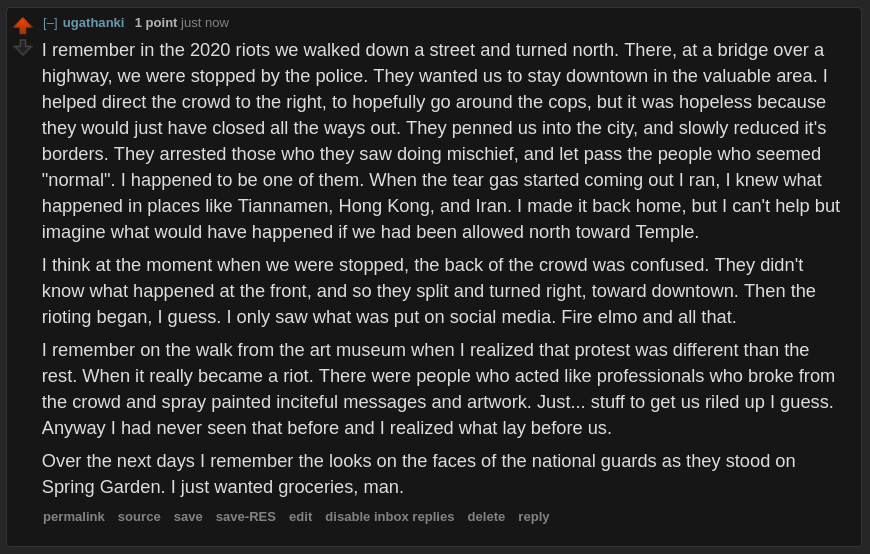Click the "just now" timestamp
The image size is (870, 554).
(205, 23)
